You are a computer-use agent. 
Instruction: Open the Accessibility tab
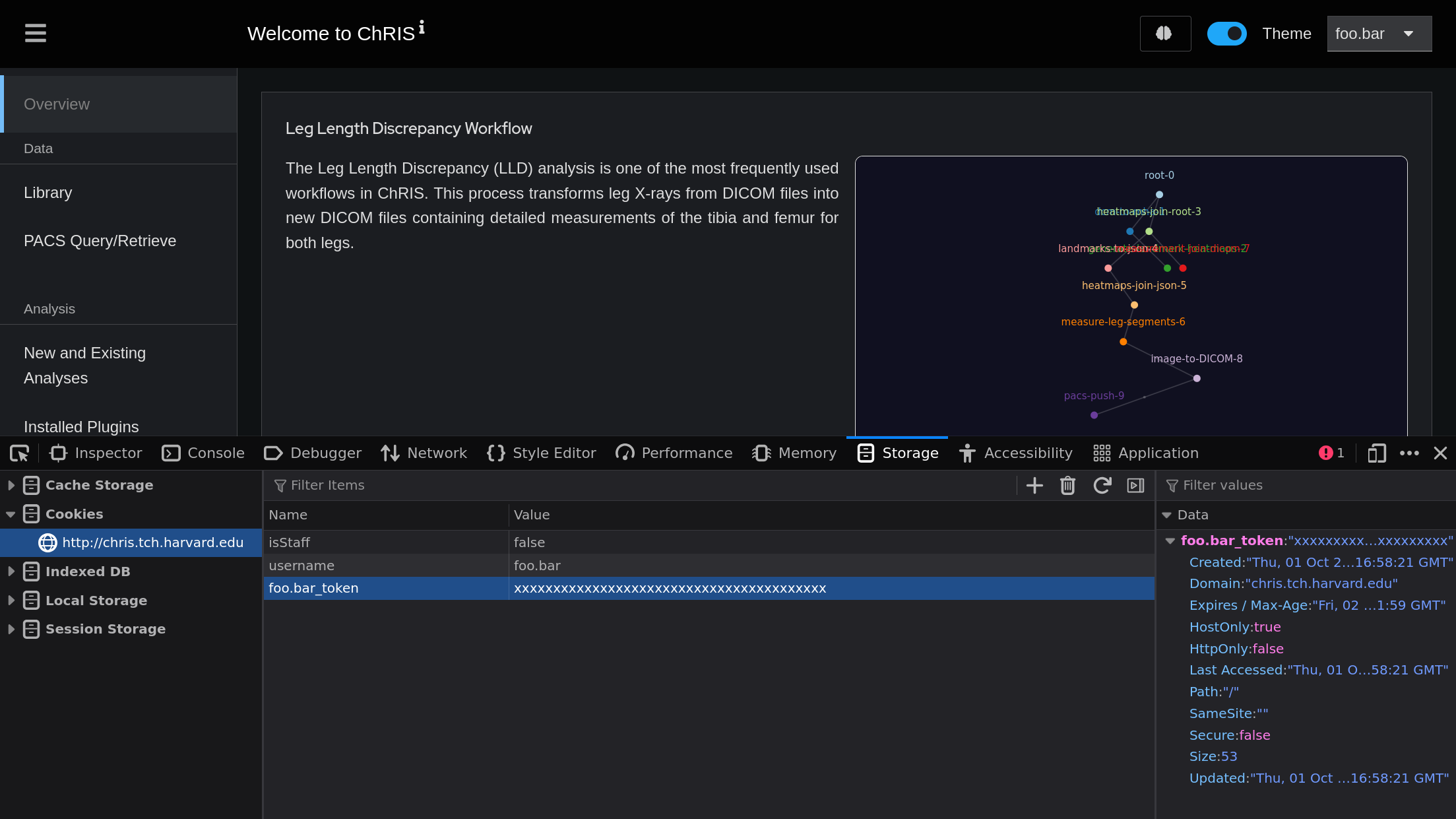1016,453
